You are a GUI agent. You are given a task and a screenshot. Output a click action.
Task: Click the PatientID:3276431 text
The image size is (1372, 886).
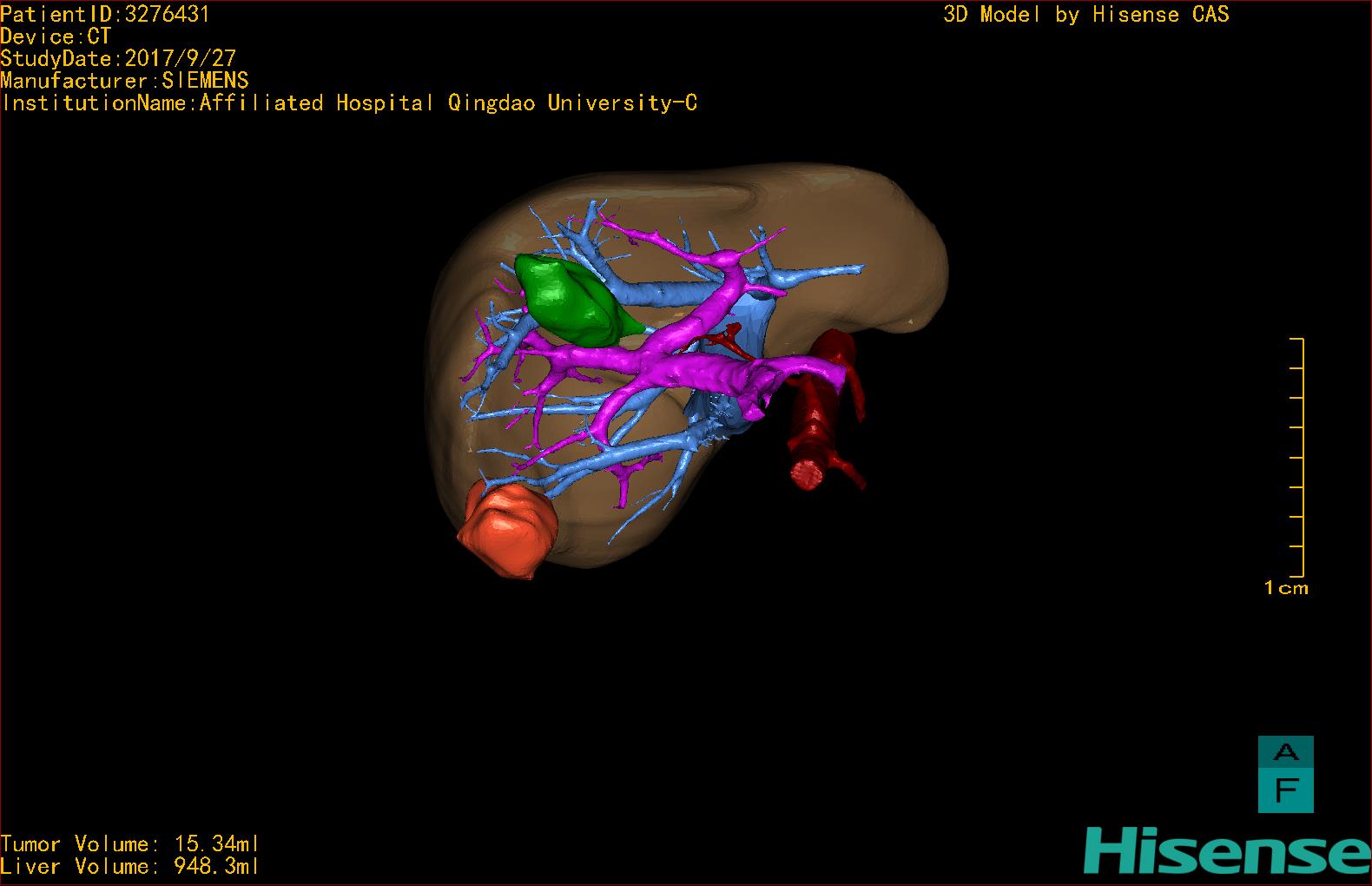click(105, 14)
